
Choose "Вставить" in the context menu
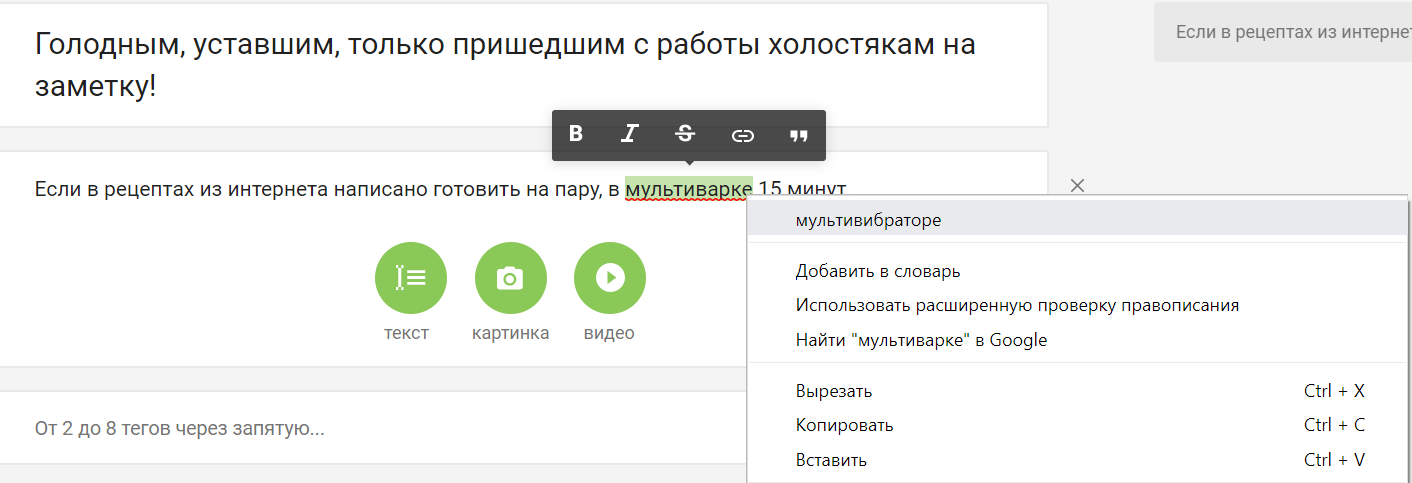click(831, 460)
